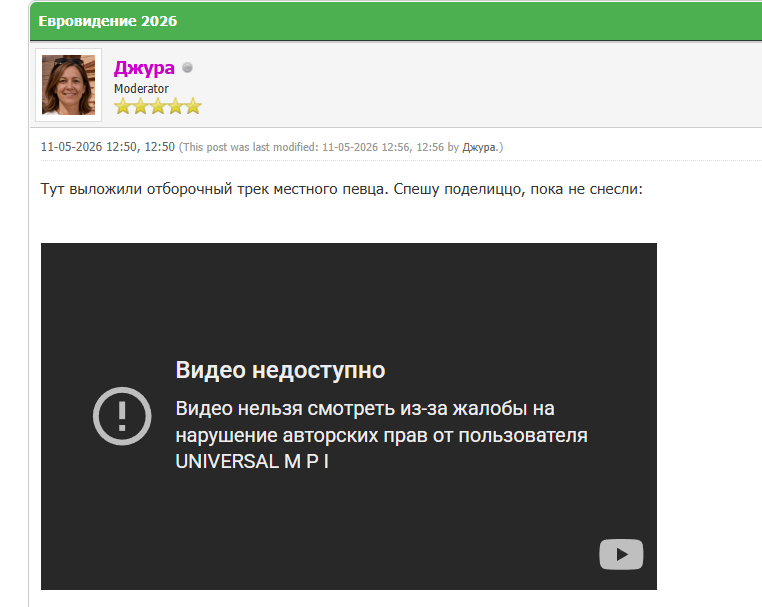762x607 pixels.
Task: Open Джура link in modified note
Action: point(479,147)
